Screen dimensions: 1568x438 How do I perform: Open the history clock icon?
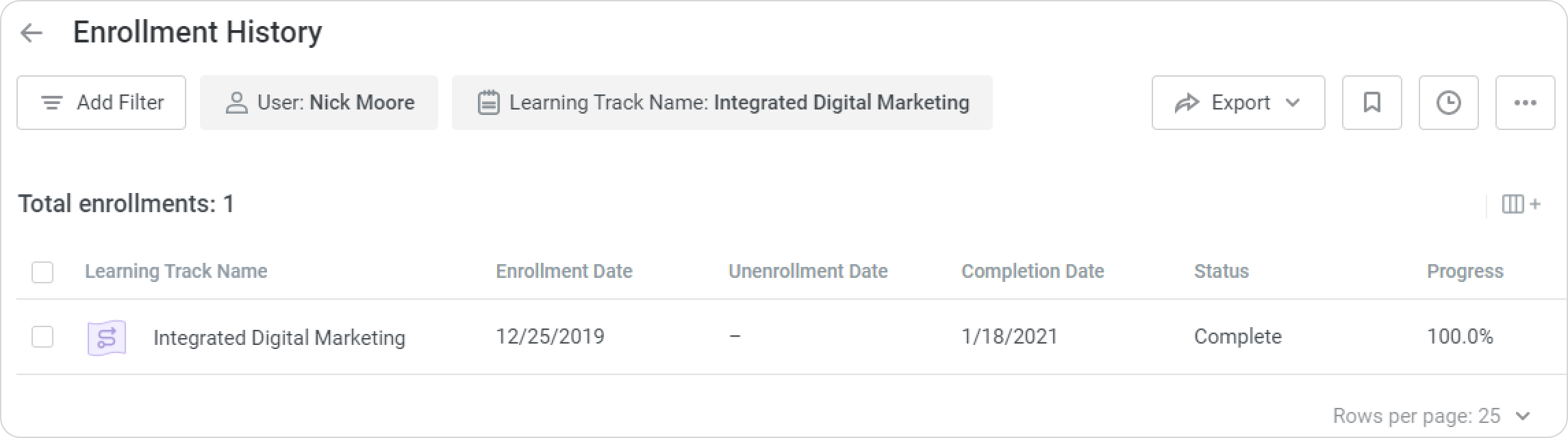pos(1448,103)
